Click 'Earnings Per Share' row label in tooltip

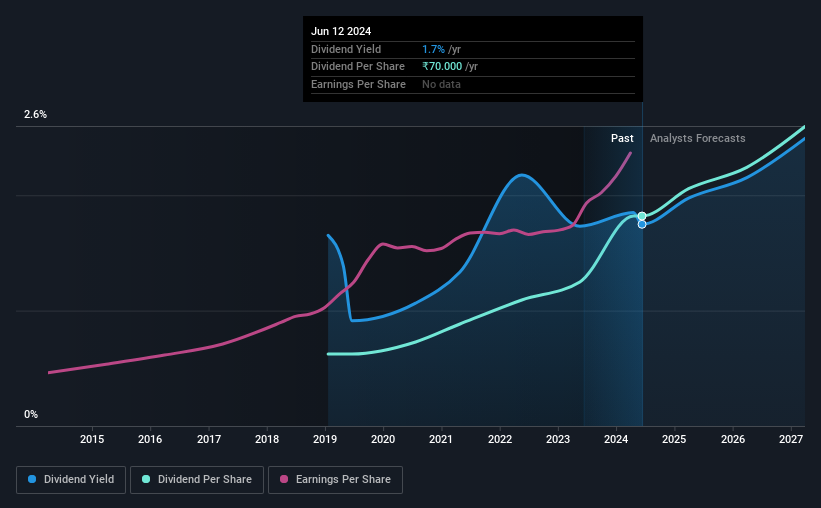pos(358,84)
